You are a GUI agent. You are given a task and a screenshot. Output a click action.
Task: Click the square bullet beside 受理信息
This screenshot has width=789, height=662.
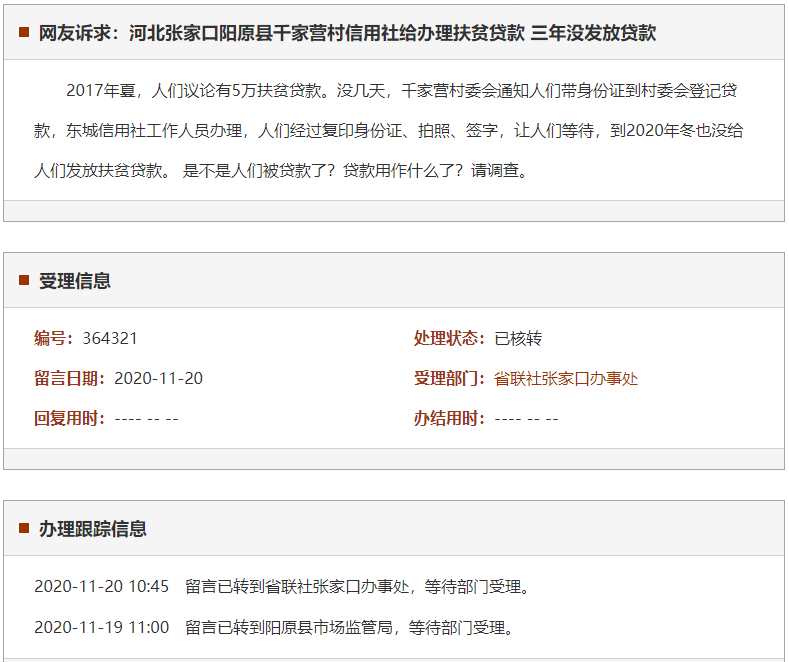tap(24, 280)
